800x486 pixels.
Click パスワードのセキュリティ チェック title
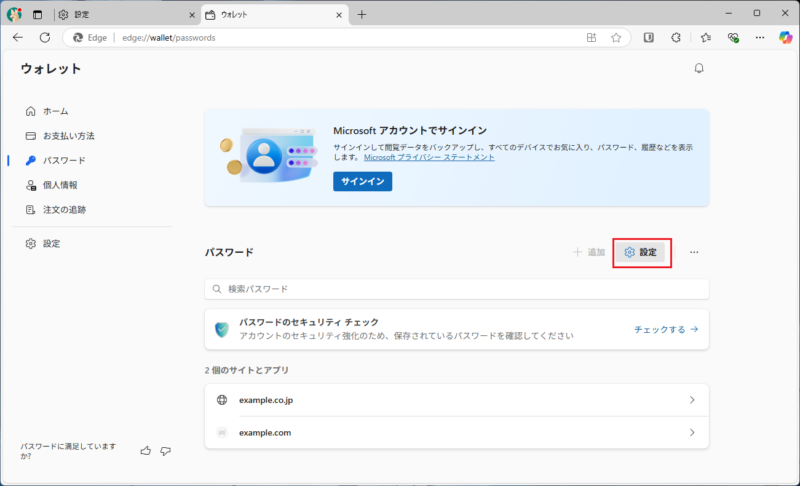point(309,322)
